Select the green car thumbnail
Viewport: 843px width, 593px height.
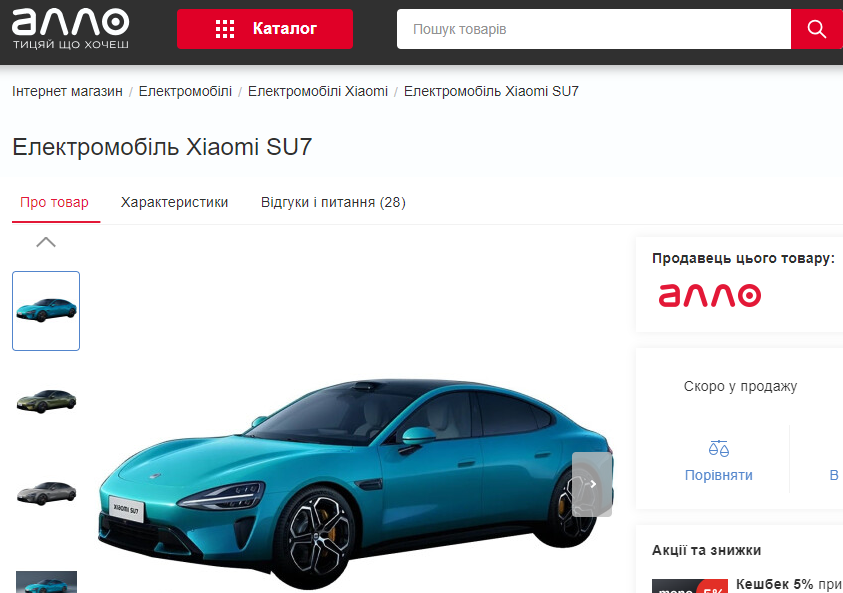point(46,400)
